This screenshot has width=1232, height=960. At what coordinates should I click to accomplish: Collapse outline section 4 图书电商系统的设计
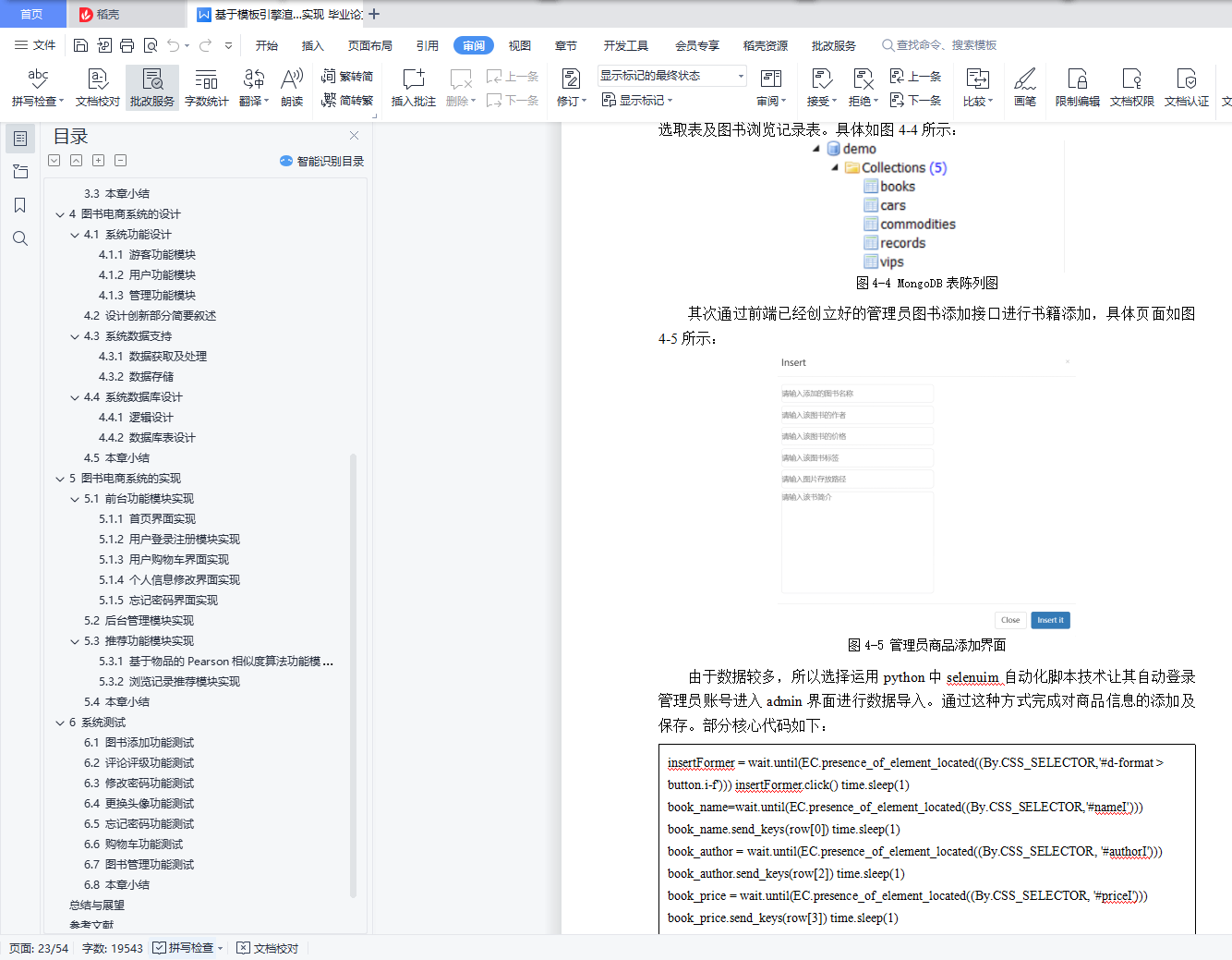point(60,214)
